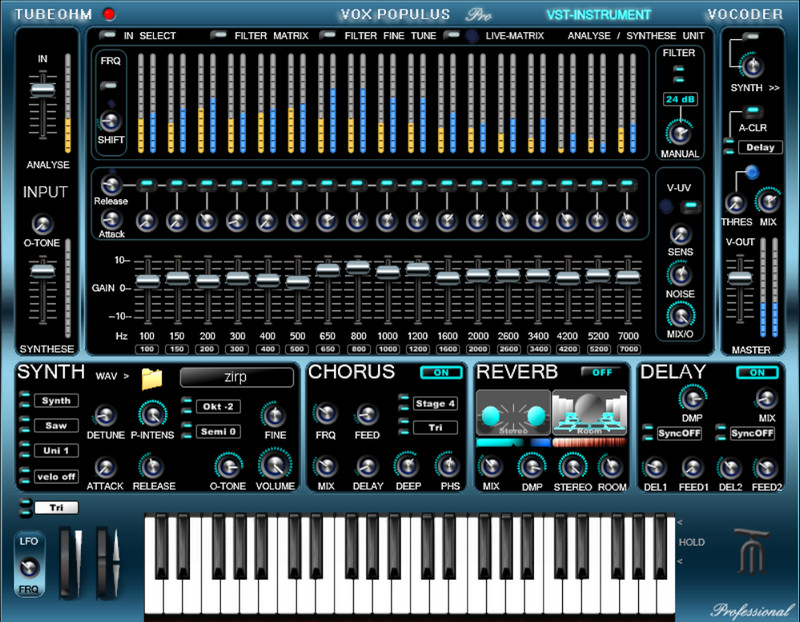
Task: Open the Saw waveform selector
Action: [x=56, y=426]
